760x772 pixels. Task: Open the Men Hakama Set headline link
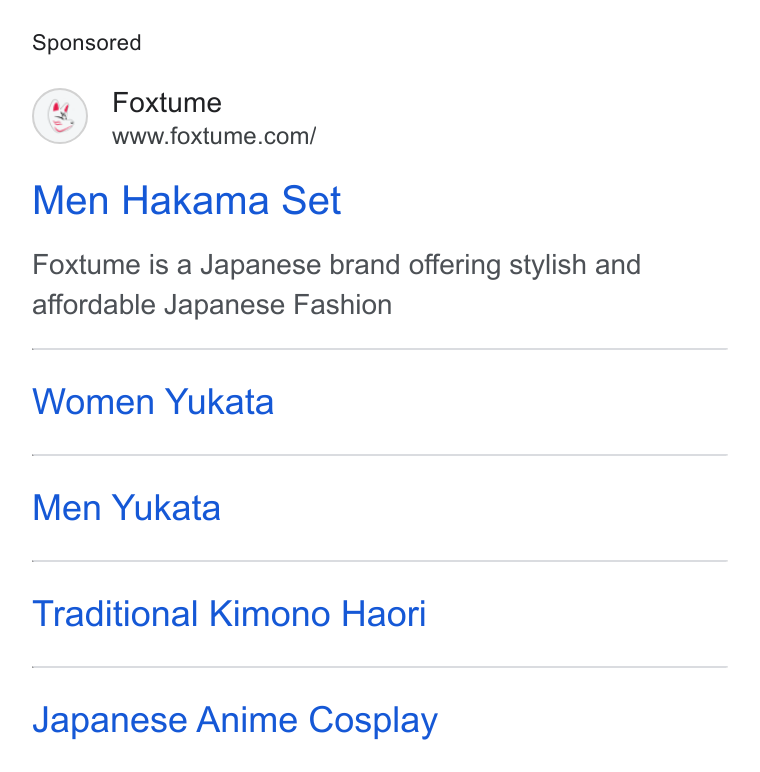pos(187,200)
